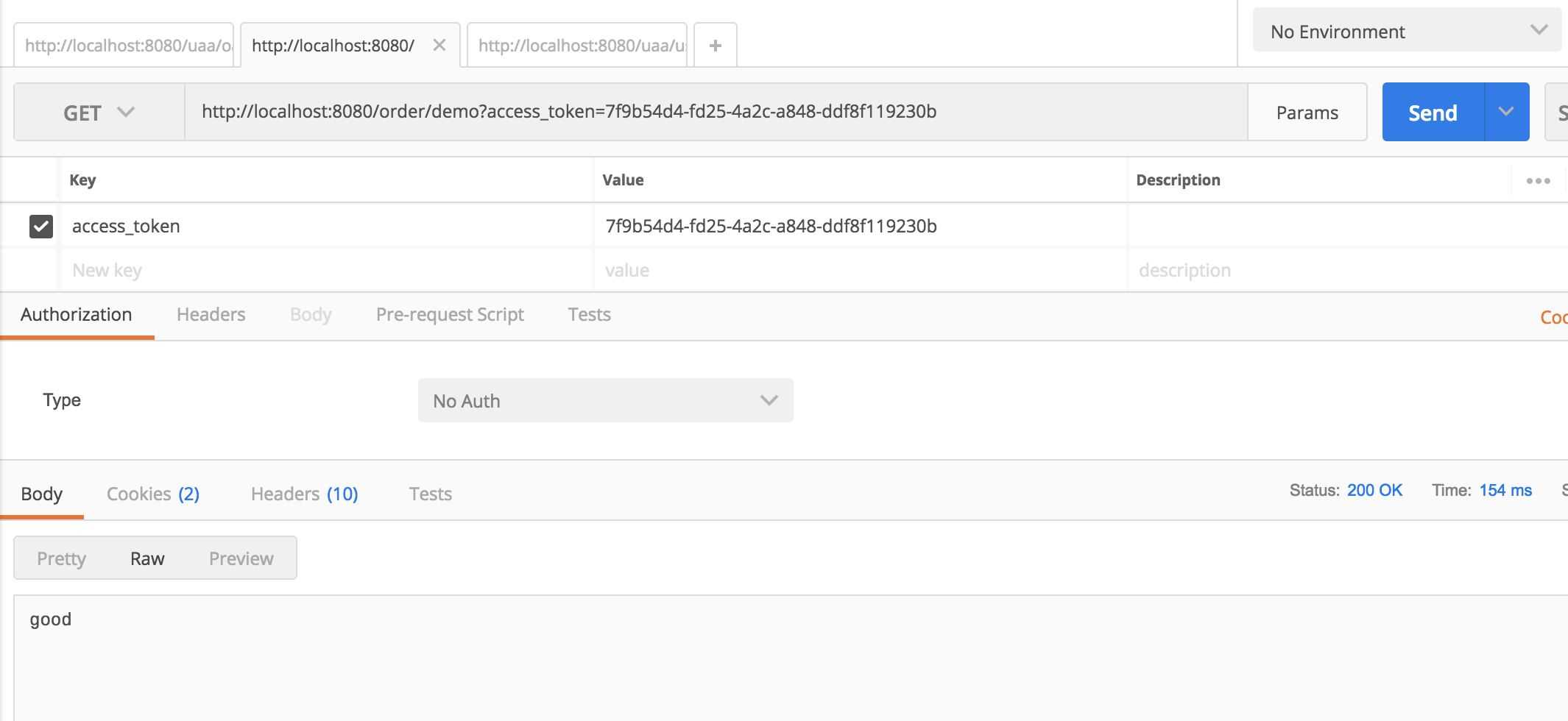Screen dimensions: 1568x721
Task: Click the request URL input field
Action: (714, 112)
